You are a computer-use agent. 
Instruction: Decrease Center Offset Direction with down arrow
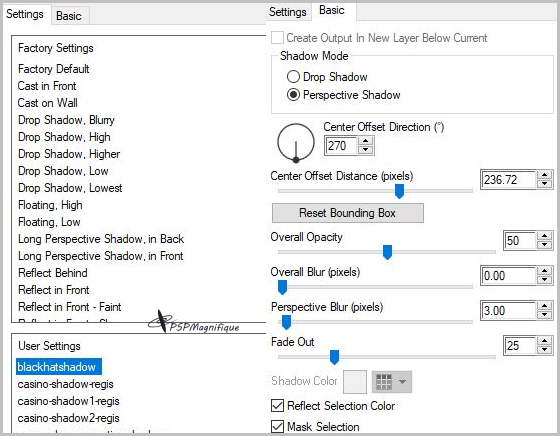tap(365, 150)
